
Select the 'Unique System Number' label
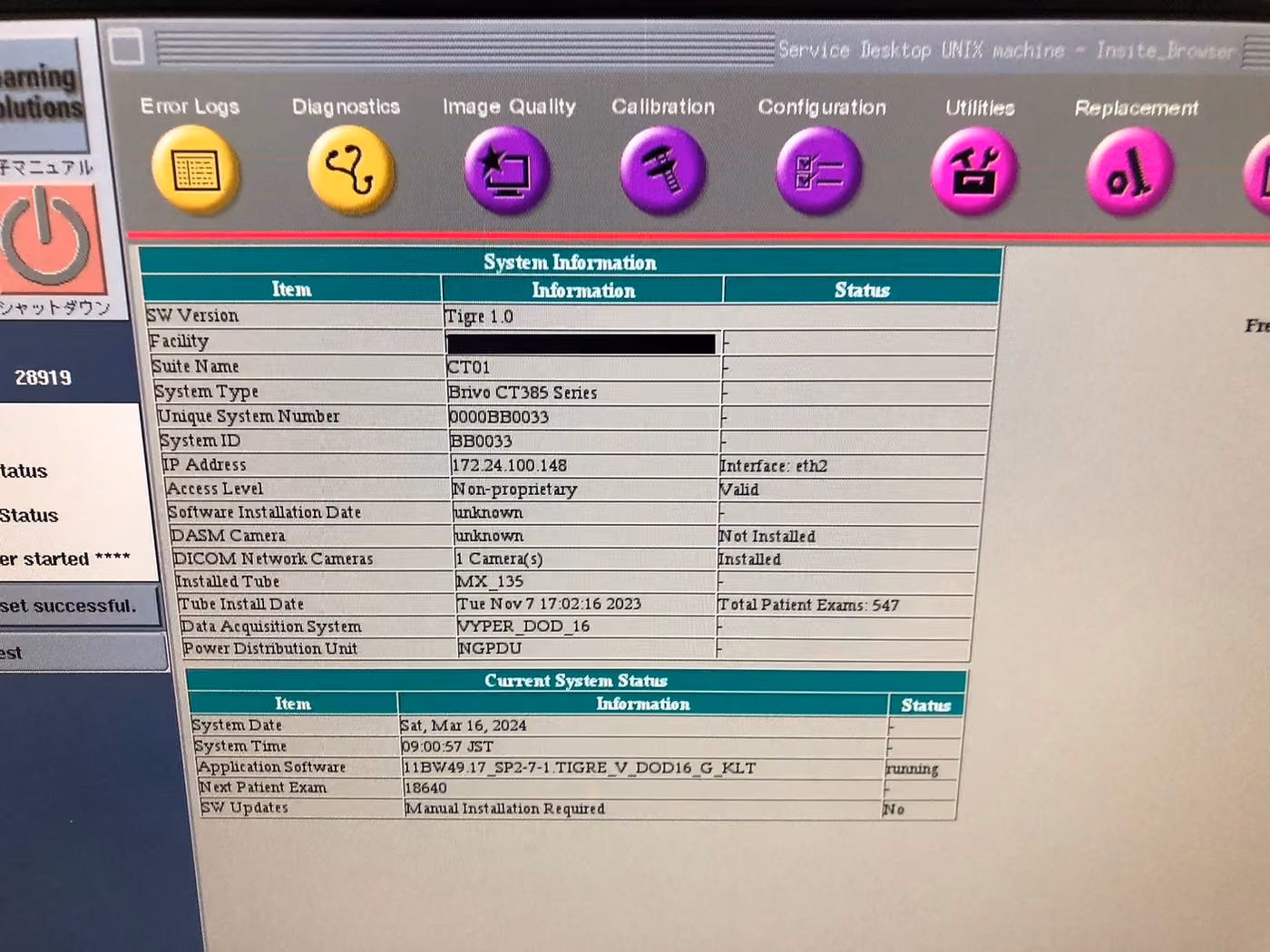click(249, 416)
